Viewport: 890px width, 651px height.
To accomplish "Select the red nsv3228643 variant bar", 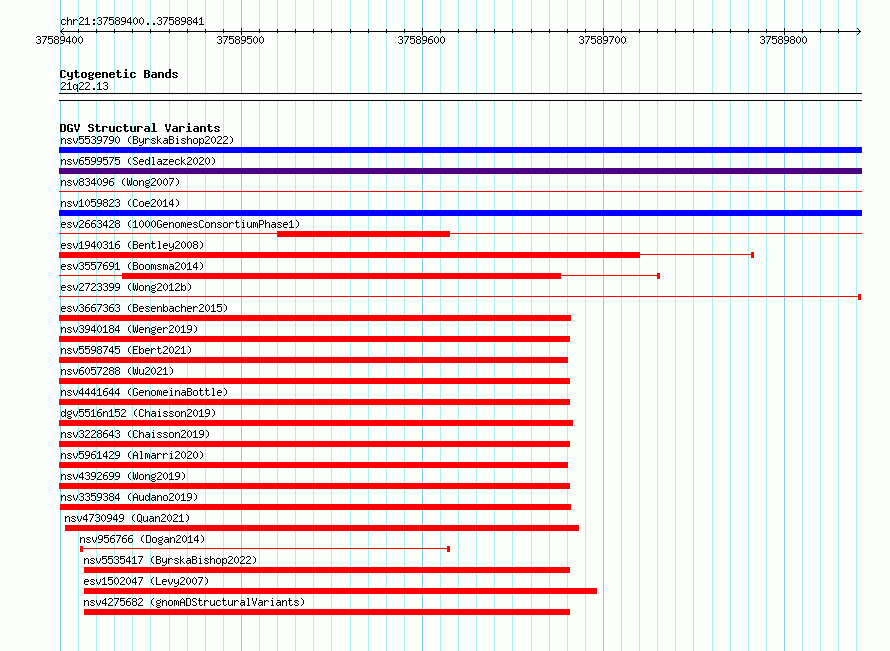I will (x=314, y=444).
